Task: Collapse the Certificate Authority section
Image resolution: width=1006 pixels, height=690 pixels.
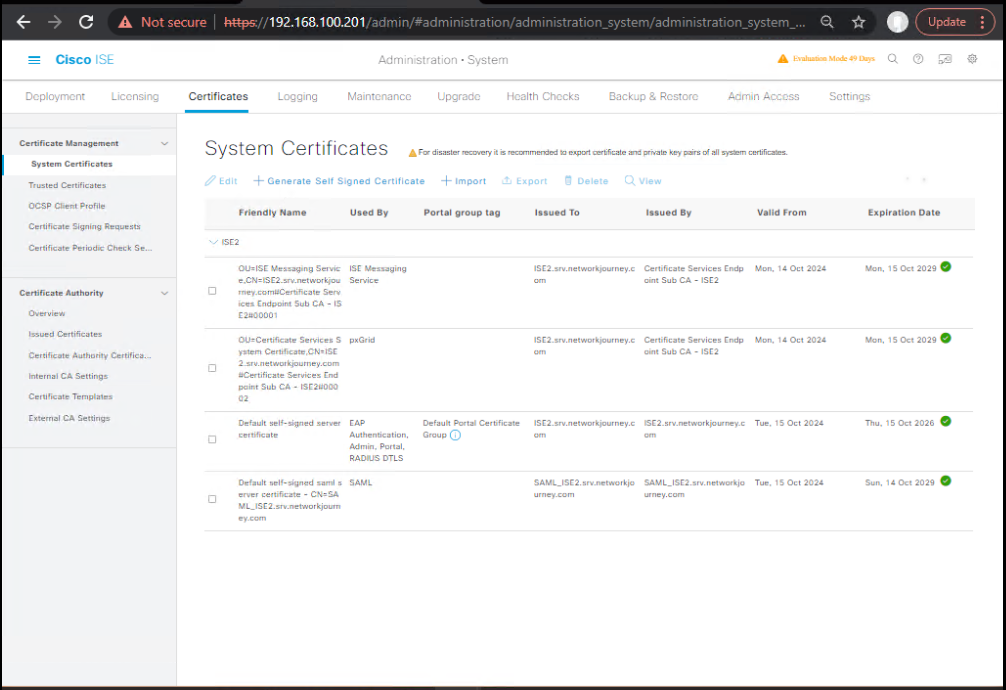Action: pos(164,293)
